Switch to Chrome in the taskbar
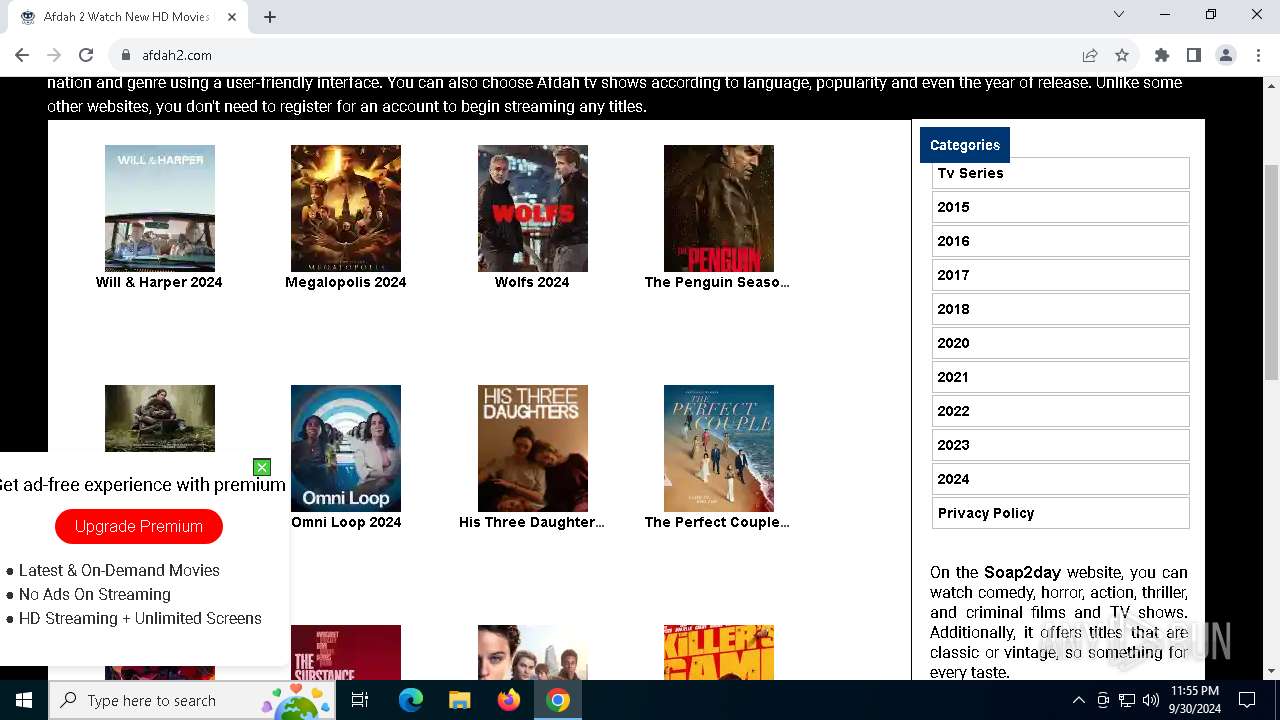This screenshot has width=1280, height=720. [x=558, y=700]
